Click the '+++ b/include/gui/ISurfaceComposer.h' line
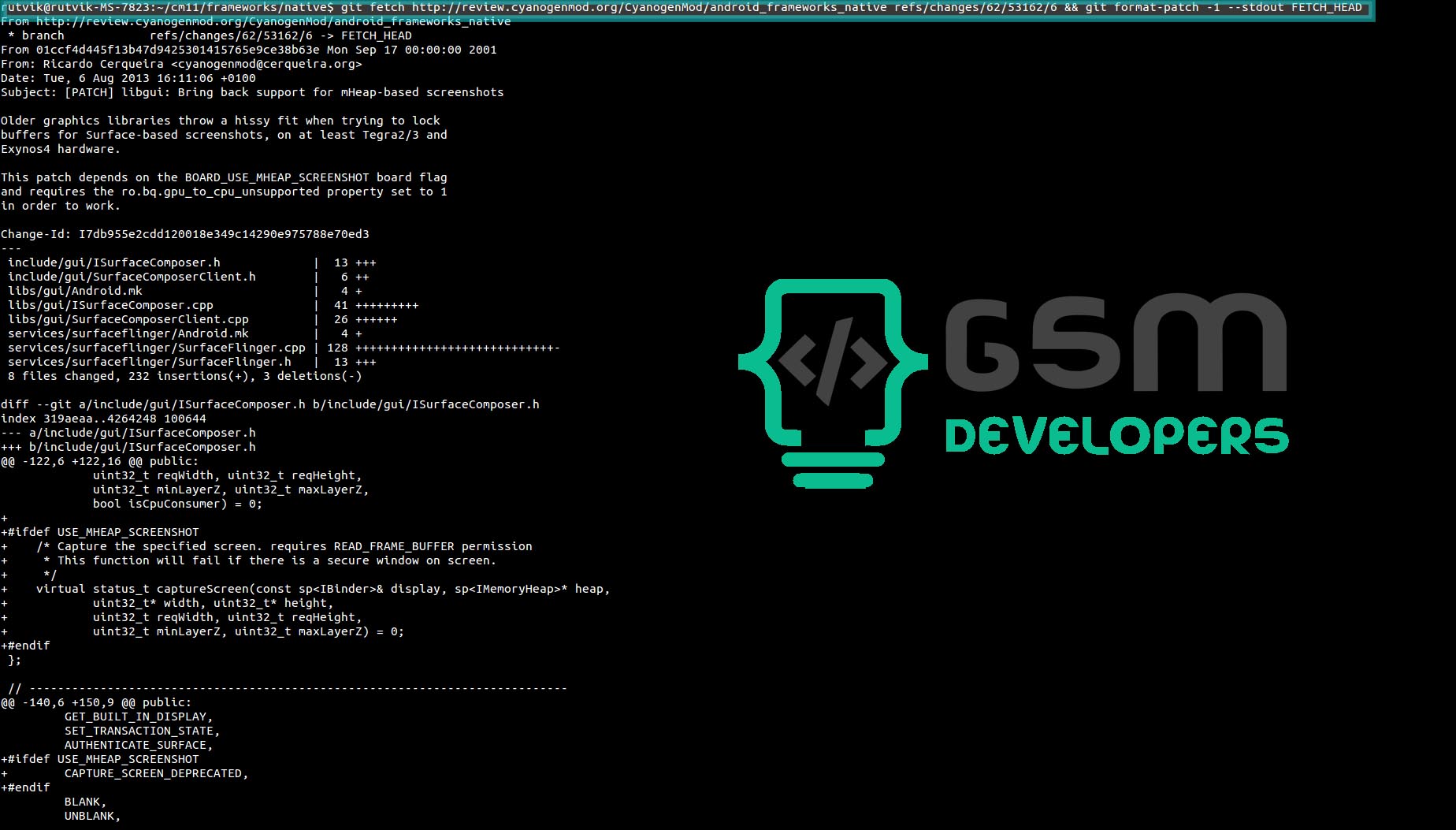This screenshot has height=830, width=1456. pos(128,447)
